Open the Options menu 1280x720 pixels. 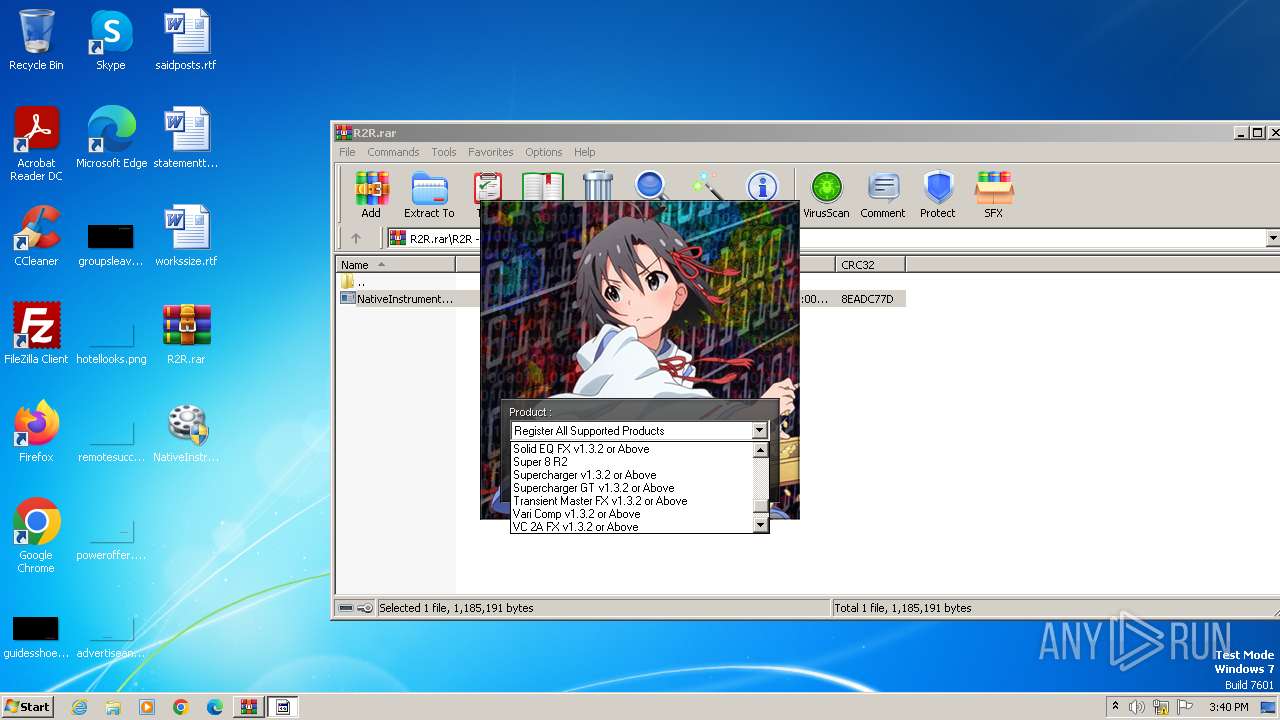(544, 152)
